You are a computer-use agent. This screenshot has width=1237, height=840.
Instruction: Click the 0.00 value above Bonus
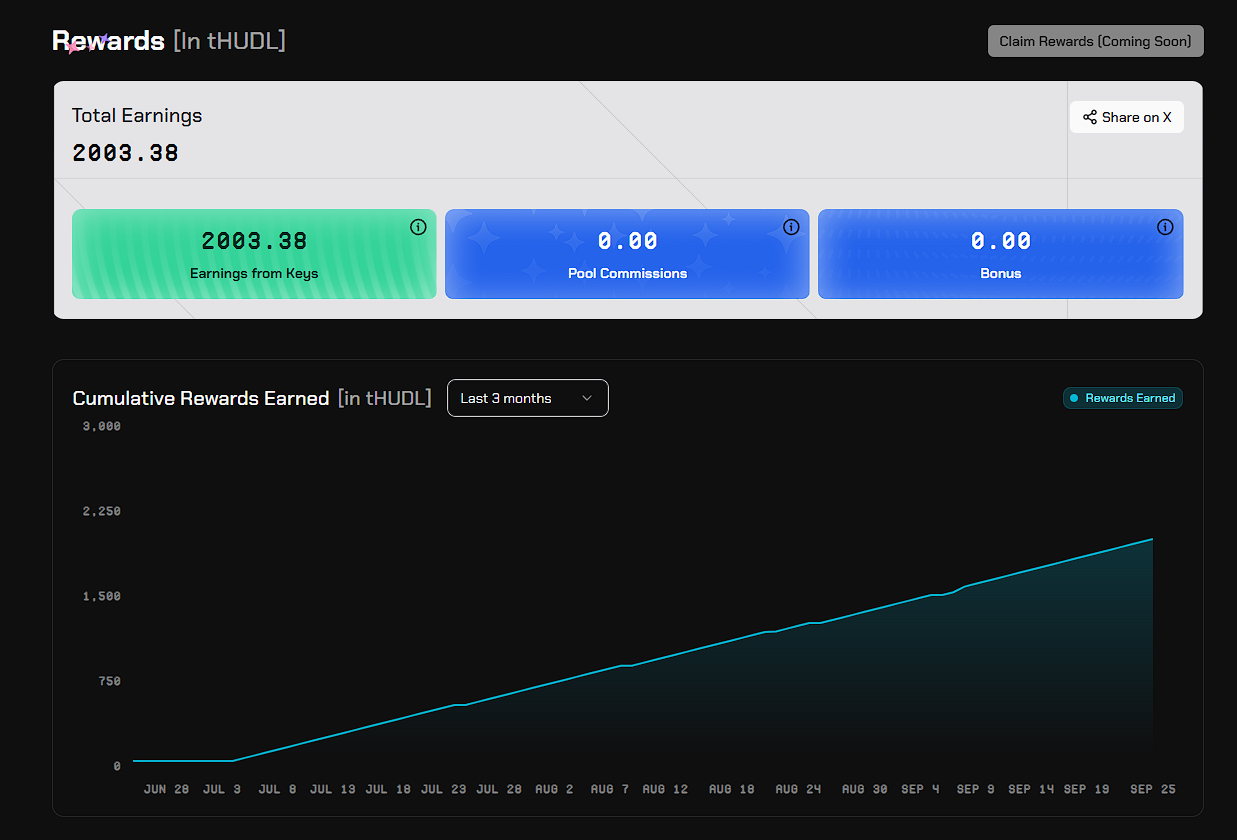tap(1001, 241)
